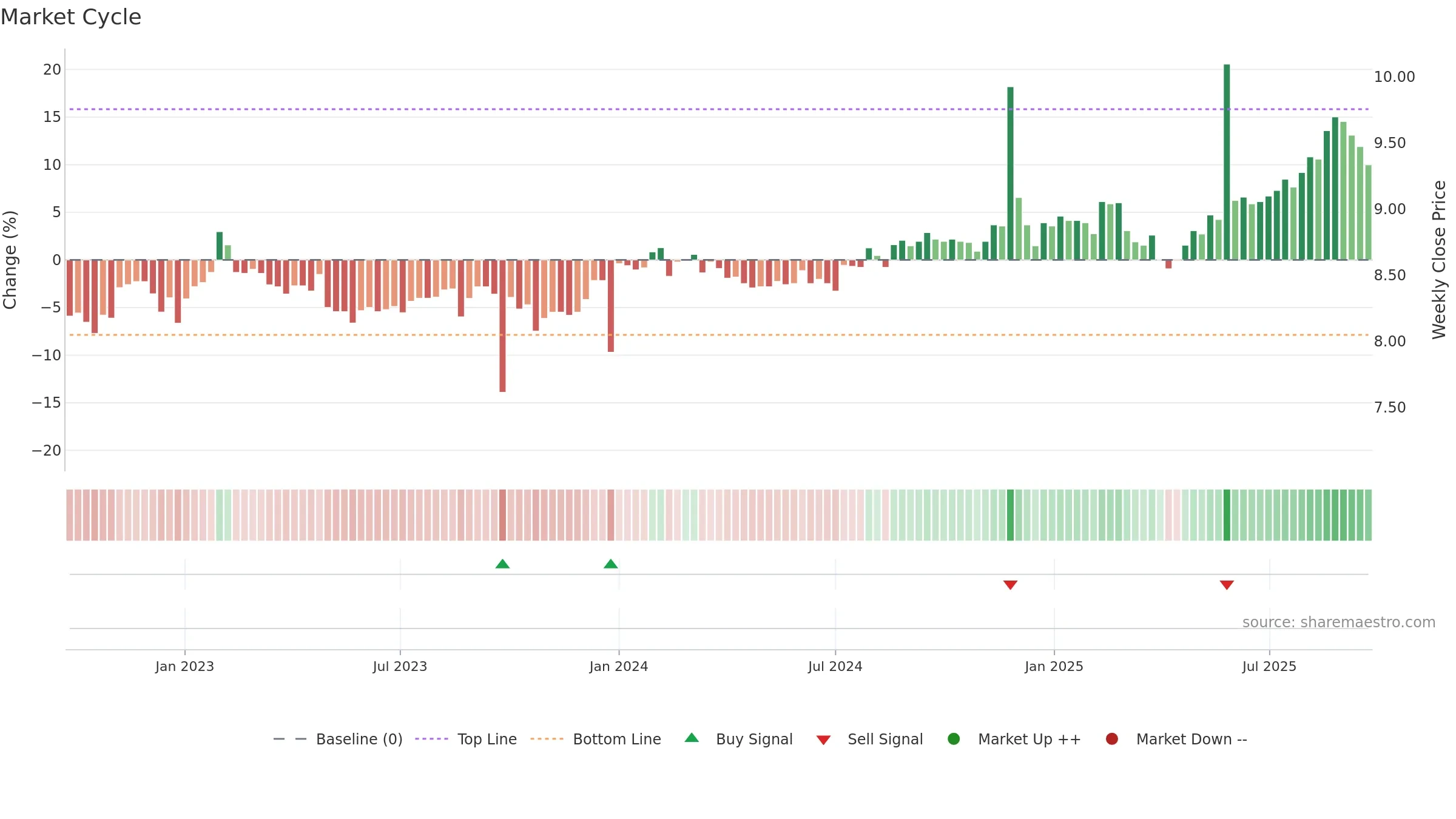The height and width of the screenshot is (819, 1456).
Task: Click the Jul 2023 axis label
Action: coord(400,666)
